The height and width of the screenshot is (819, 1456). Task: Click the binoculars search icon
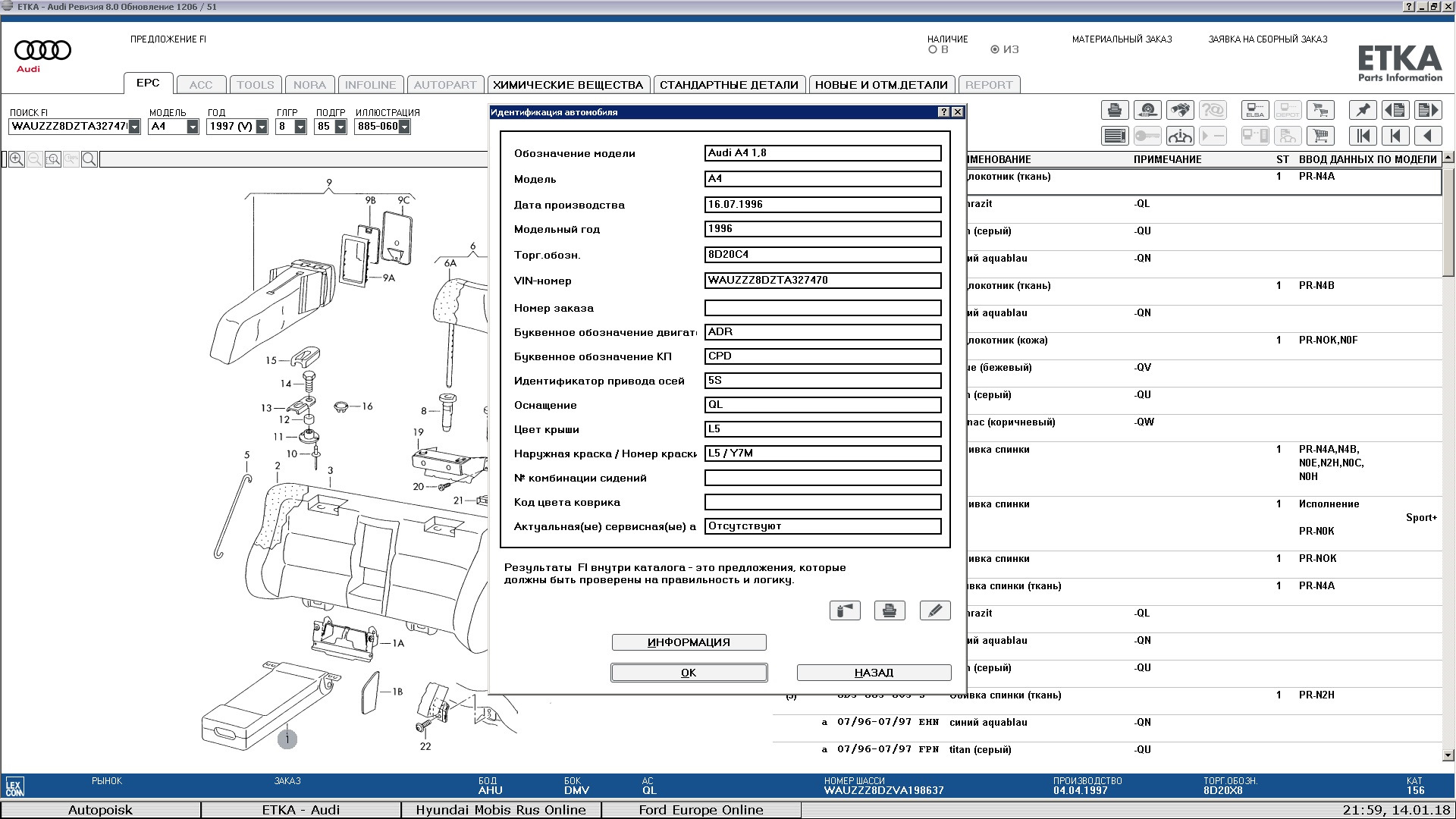tap(1180, 111)
